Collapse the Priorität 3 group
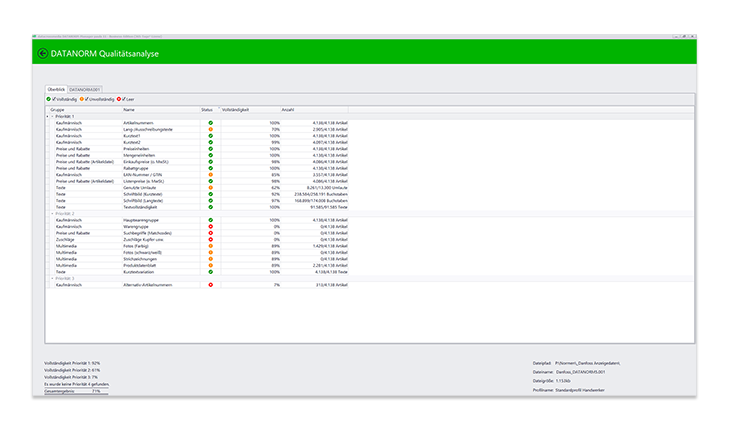The height and width of the screenshot is (430, 729). (x=52, y=278)
